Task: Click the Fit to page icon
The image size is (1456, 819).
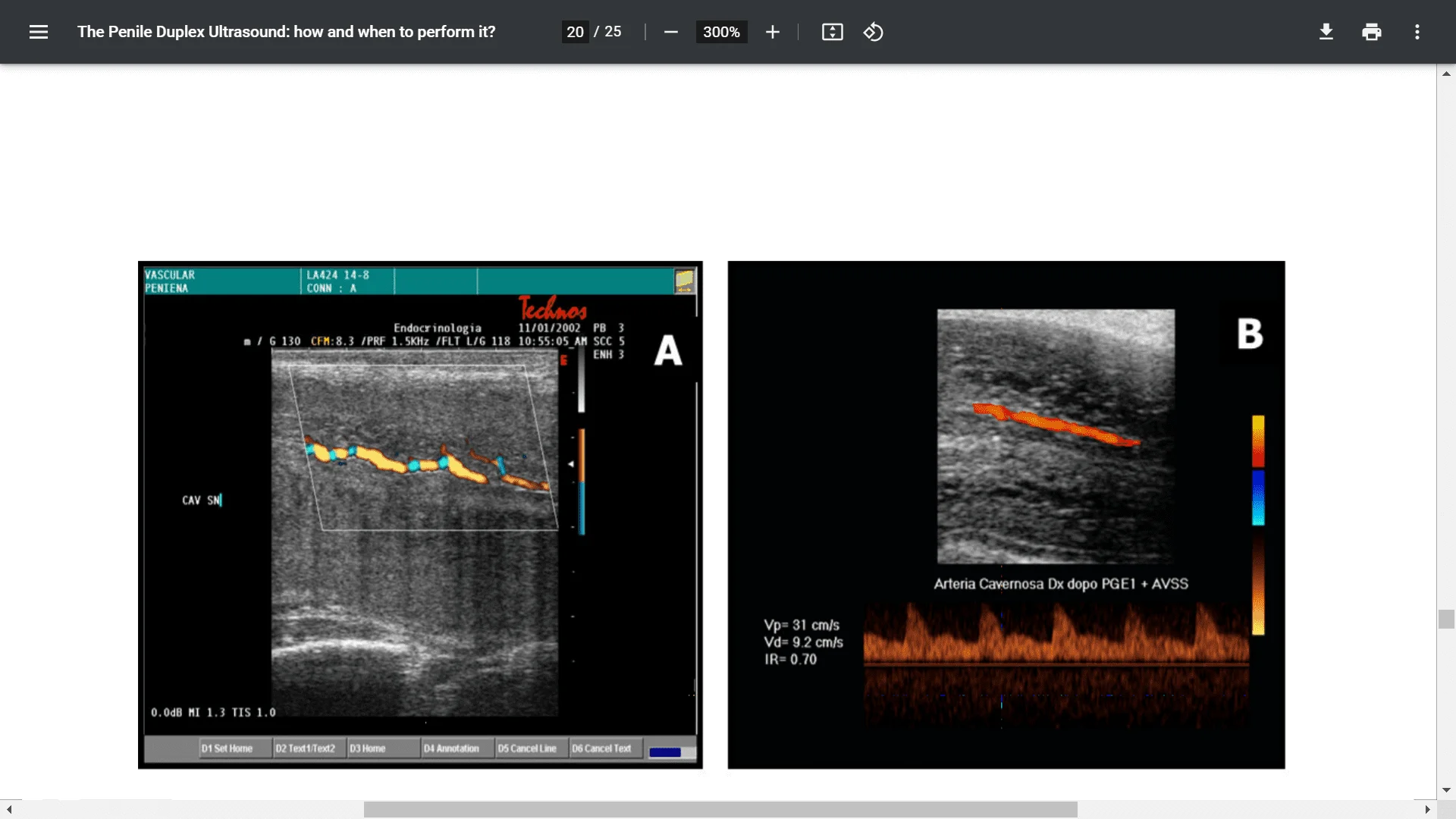Action: tap(832, 32)
